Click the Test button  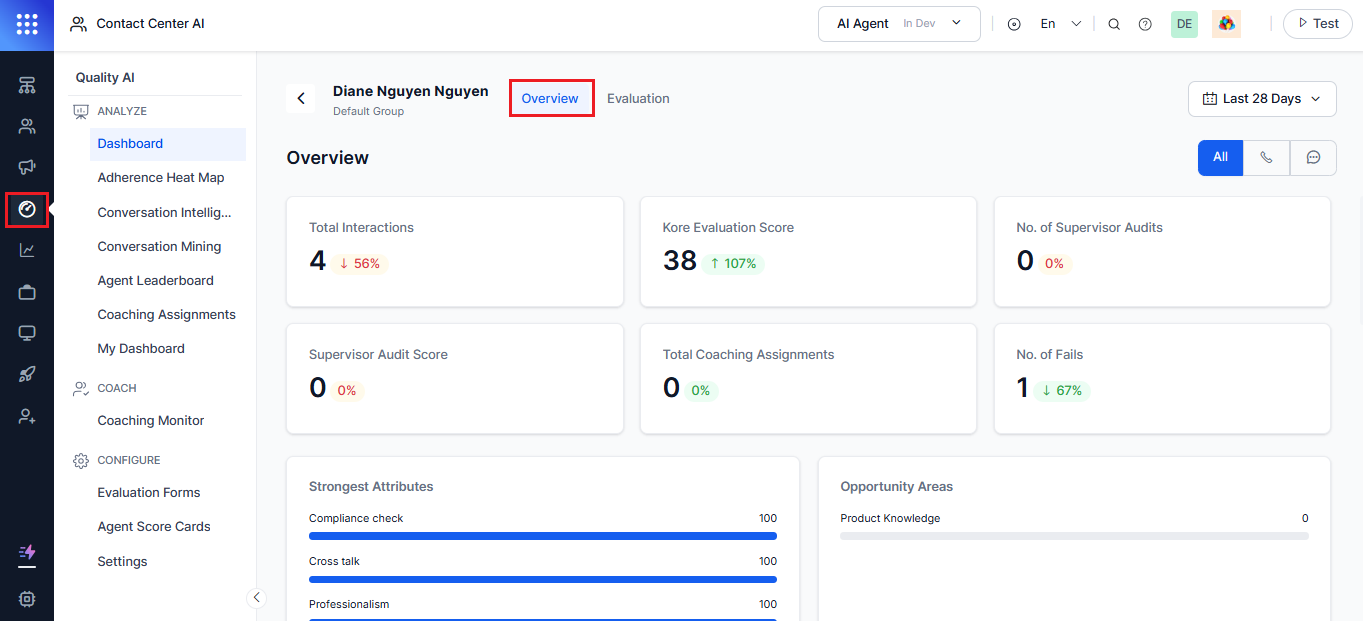1317,23
